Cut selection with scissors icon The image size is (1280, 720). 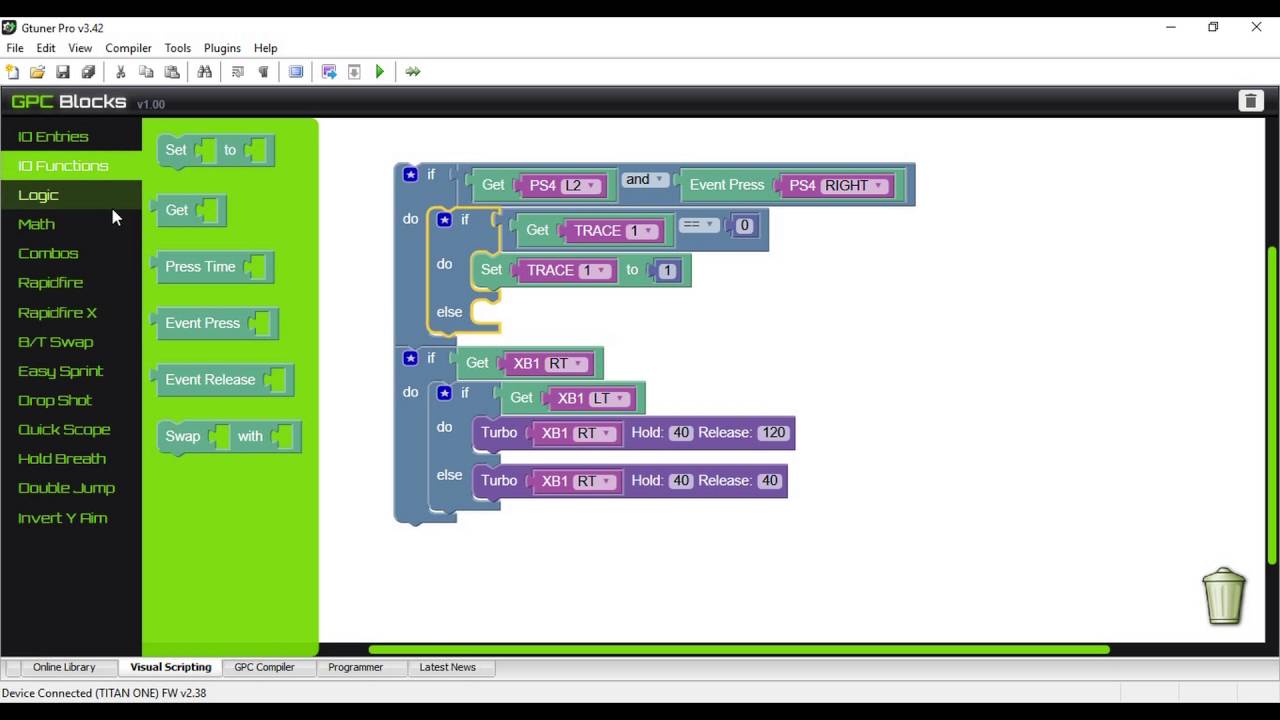[121, 72]
